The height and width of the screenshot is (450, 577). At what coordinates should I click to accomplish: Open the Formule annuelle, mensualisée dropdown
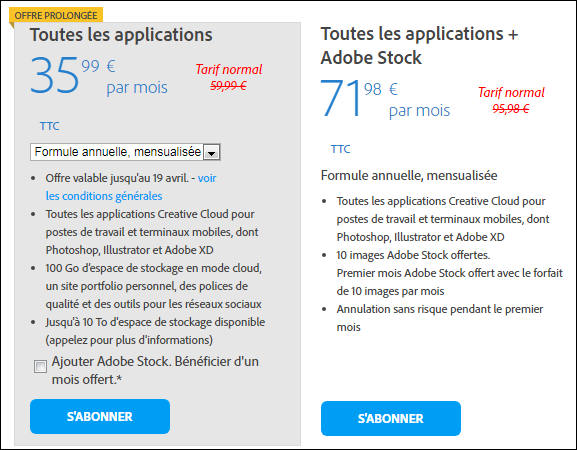pyautogui.click(x=125, y=152)
